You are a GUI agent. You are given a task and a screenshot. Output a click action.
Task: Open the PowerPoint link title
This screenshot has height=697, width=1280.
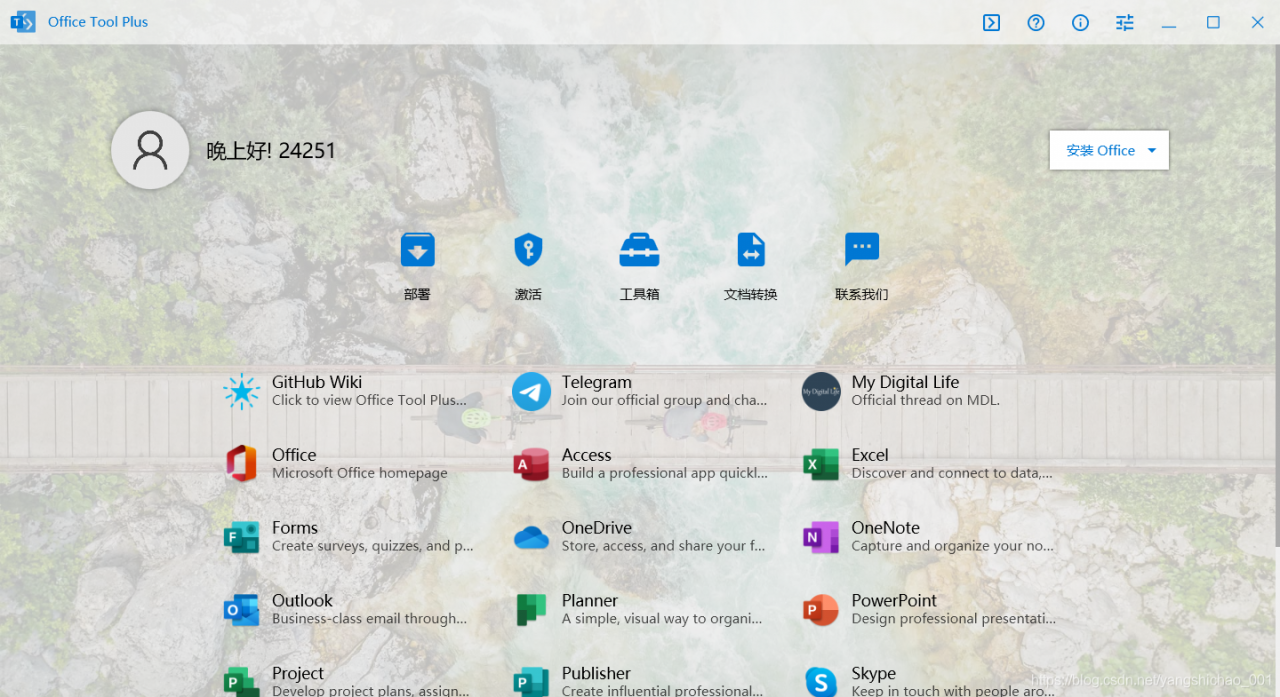click(894, 601)
